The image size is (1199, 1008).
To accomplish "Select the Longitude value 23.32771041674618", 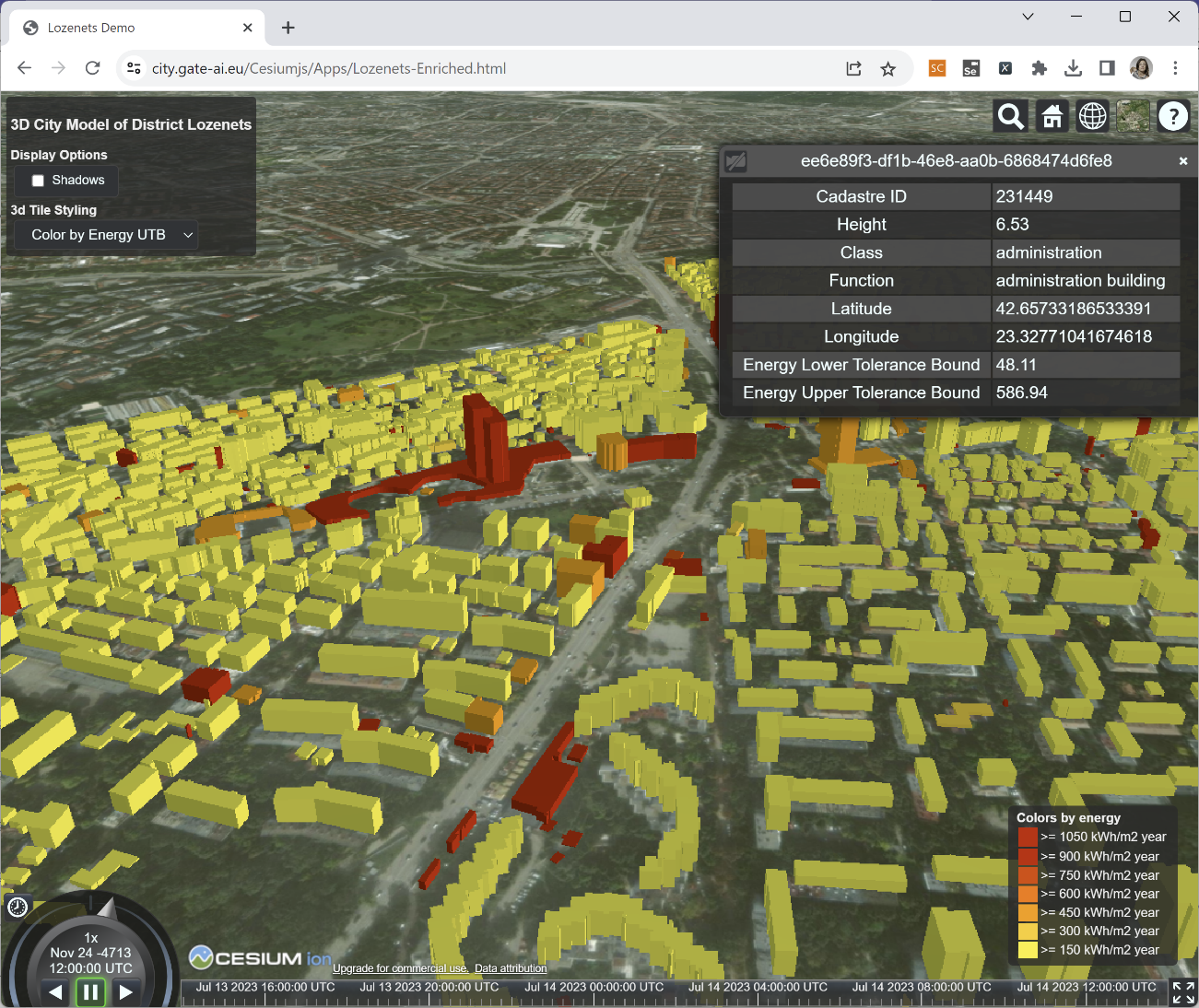I will pyautogui.click(x=1074, y=336).
